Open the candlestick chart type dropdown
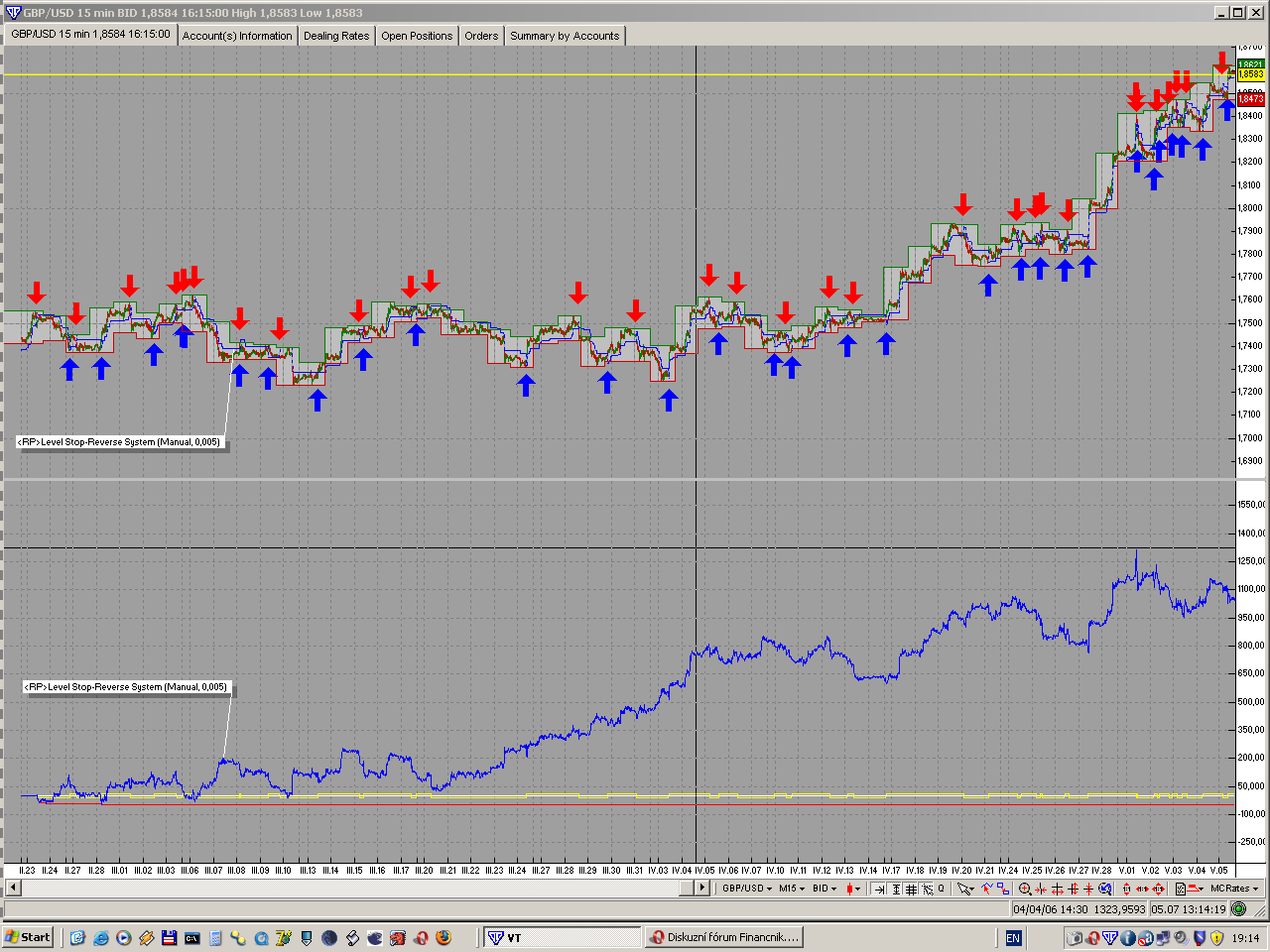The image size is (1270, 952). [853, 889]
